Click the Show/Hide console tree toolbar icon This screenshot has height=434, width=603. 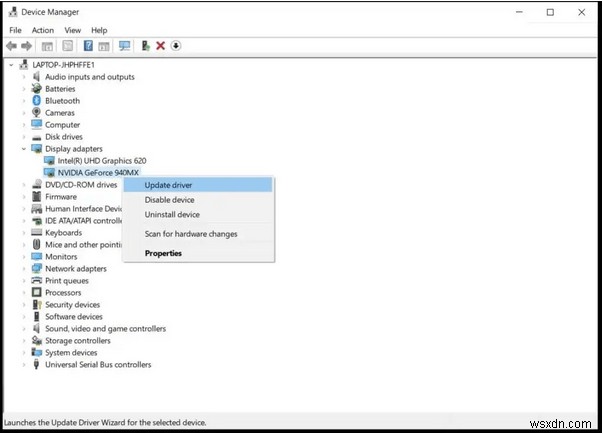(x=47, y=47)
